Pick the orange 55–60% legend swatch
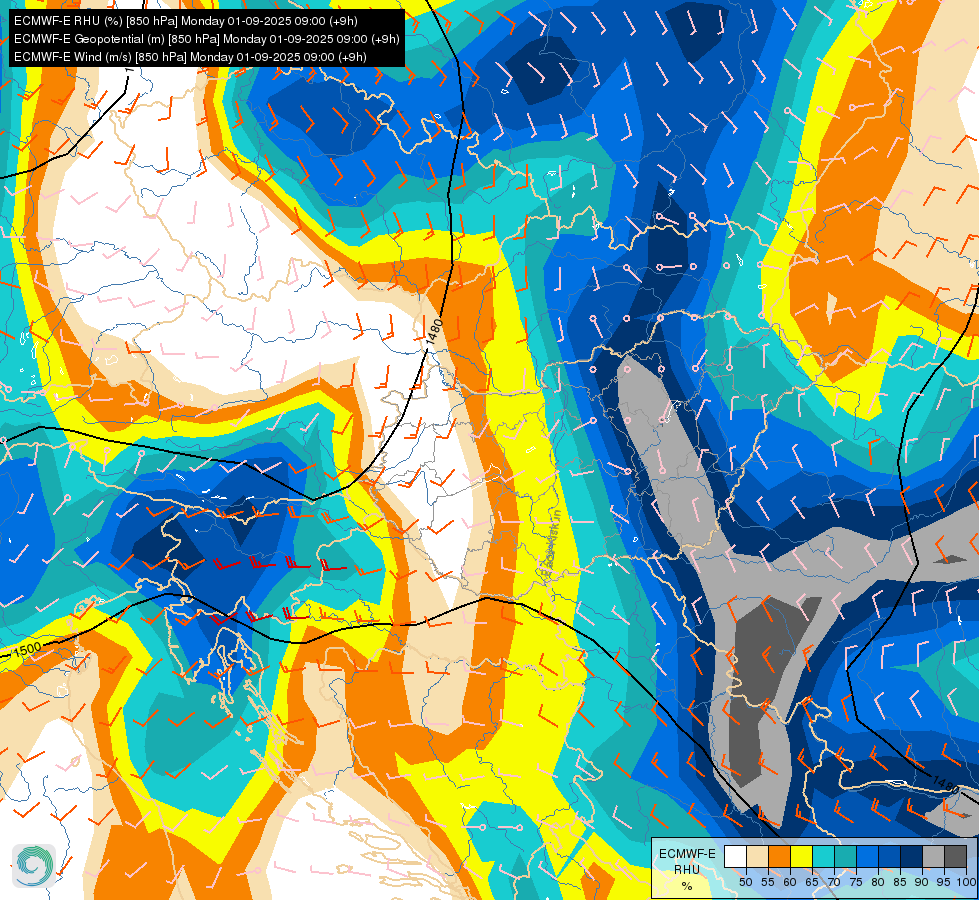This screenshot has height=900, width=979. 779,856
